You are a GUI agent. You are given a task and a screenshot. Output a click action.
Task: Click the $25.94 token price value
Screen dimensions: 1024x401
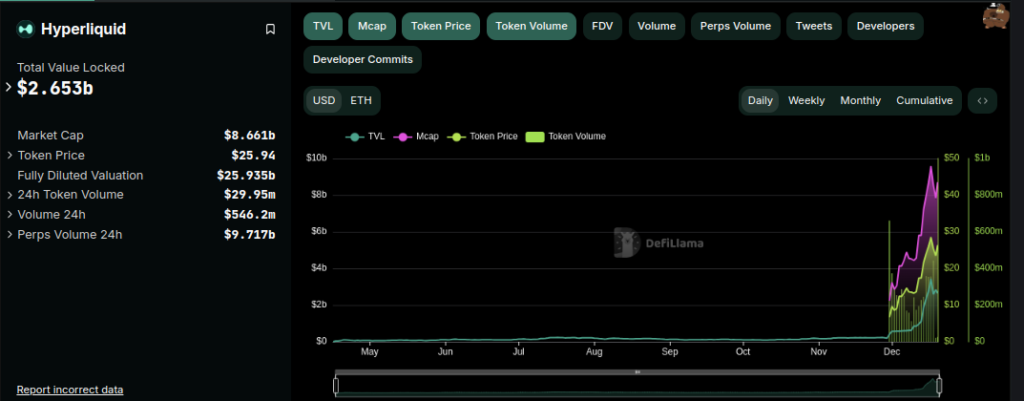point(253,155)
